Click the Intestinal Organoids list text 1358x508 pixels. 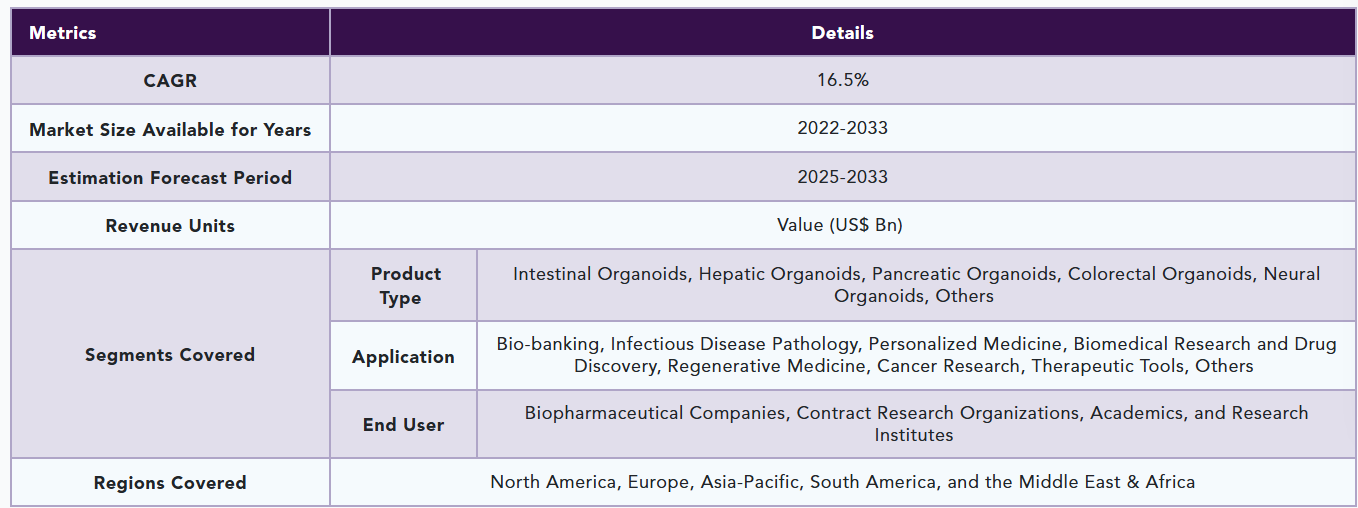[602, 274]
